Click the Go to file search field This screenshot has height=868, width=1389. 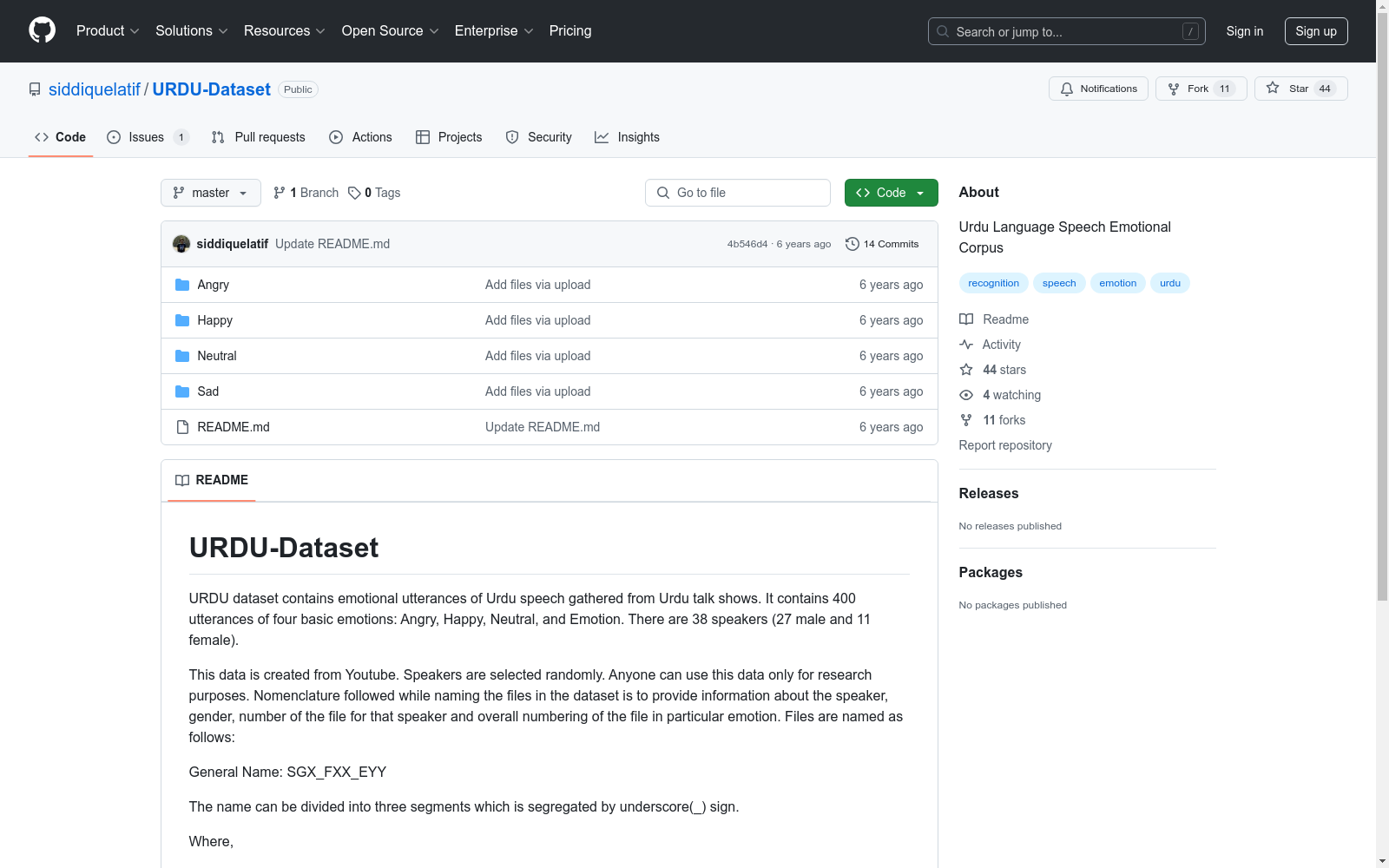point(738,193)
